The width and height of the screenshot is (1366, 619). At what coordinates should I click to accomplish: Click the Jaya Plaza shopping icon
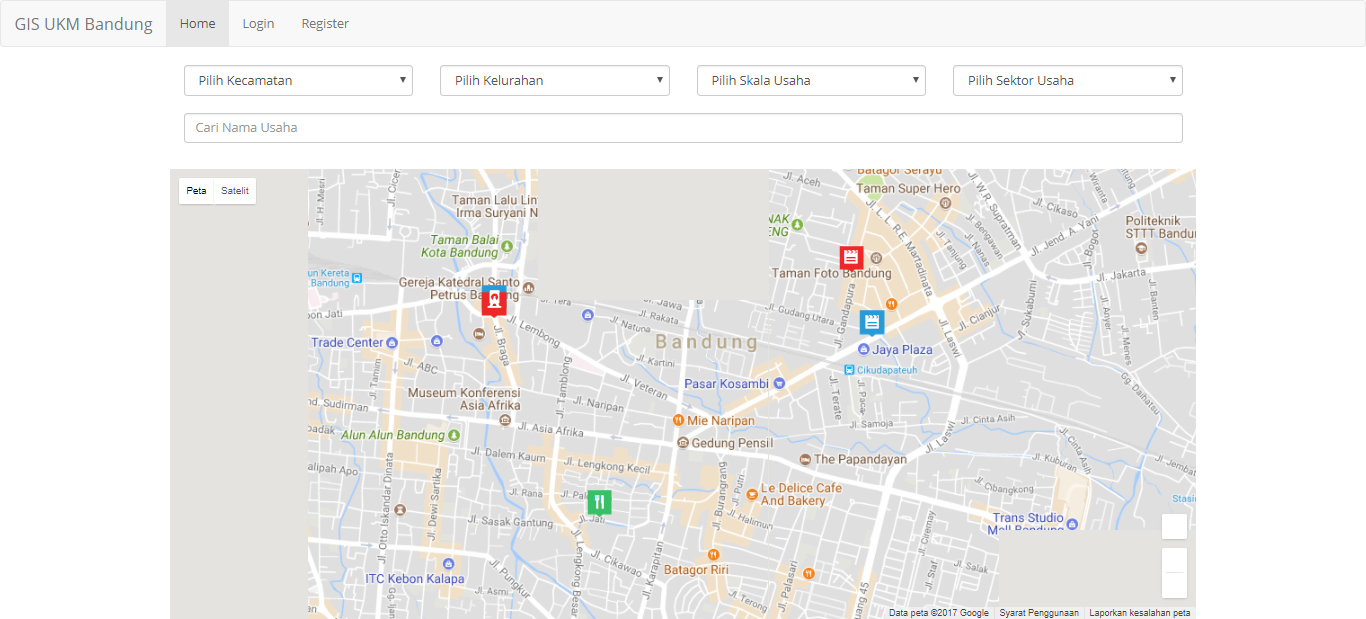click(863, 349)
